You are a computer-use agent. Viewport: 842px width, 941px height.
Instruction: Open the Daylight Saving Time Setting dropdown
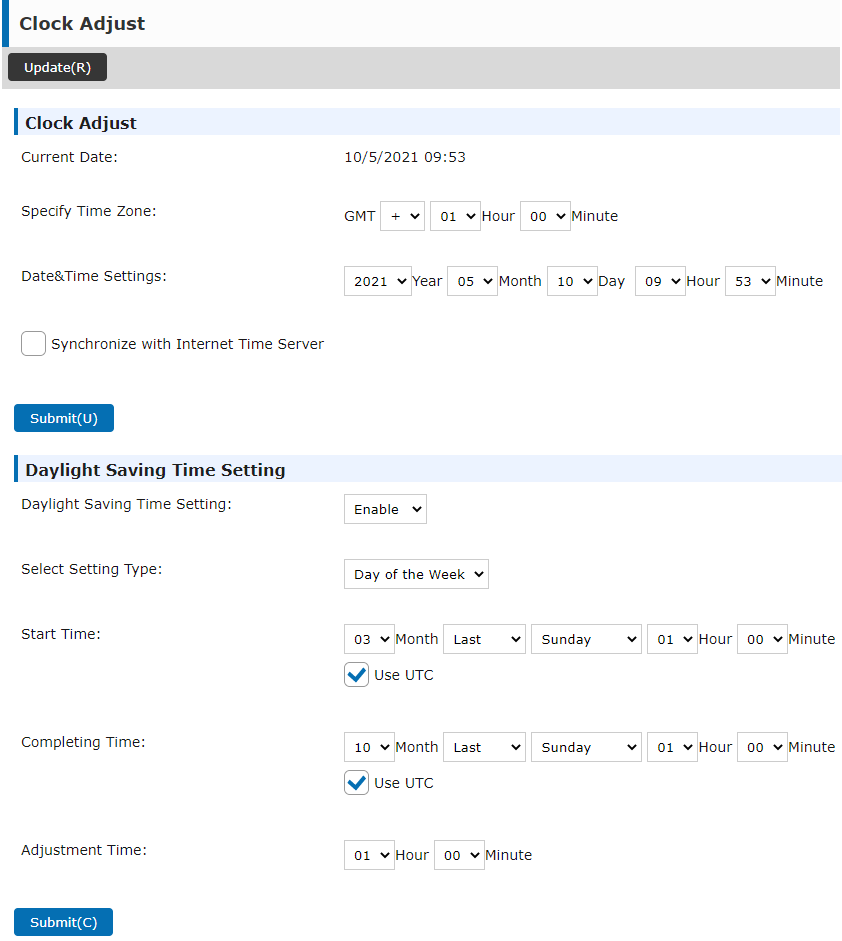pos(385,509)
